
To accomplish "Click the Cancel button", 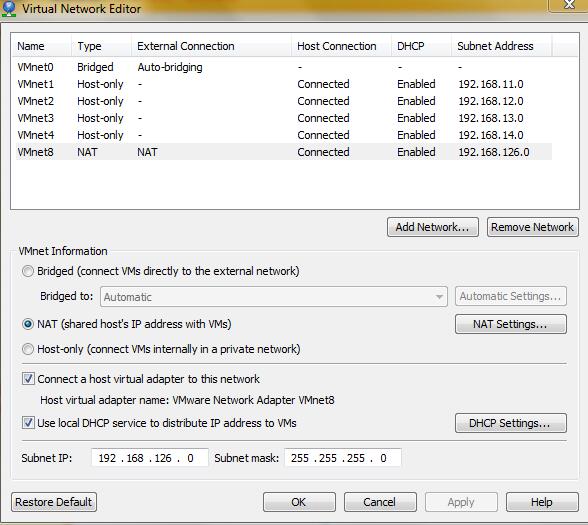I will point(380,502).
